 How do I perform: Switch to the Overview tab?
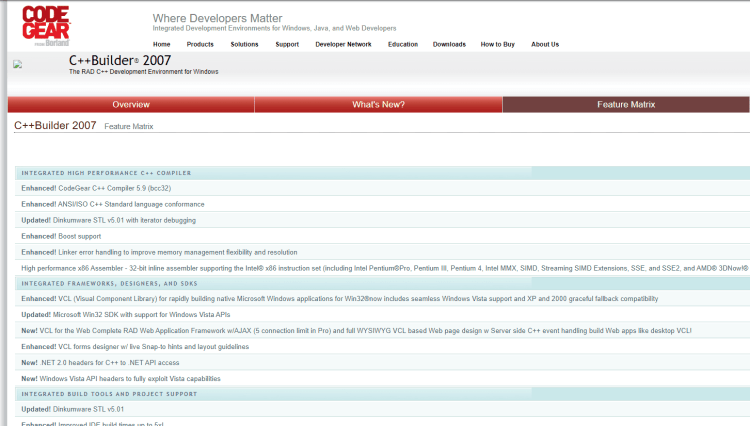pos(131,105)
